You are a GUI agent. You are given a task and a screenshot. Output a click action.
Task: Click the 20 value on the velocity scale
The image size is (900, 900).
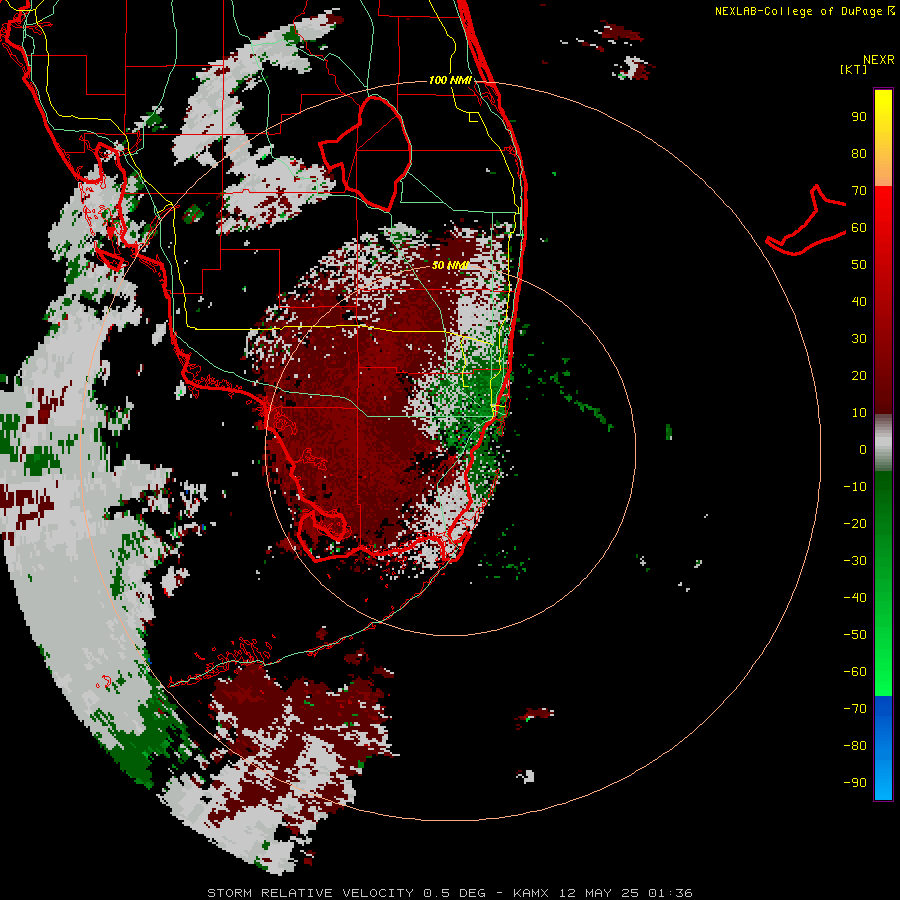pyautogui.click(x=859, y=376)
